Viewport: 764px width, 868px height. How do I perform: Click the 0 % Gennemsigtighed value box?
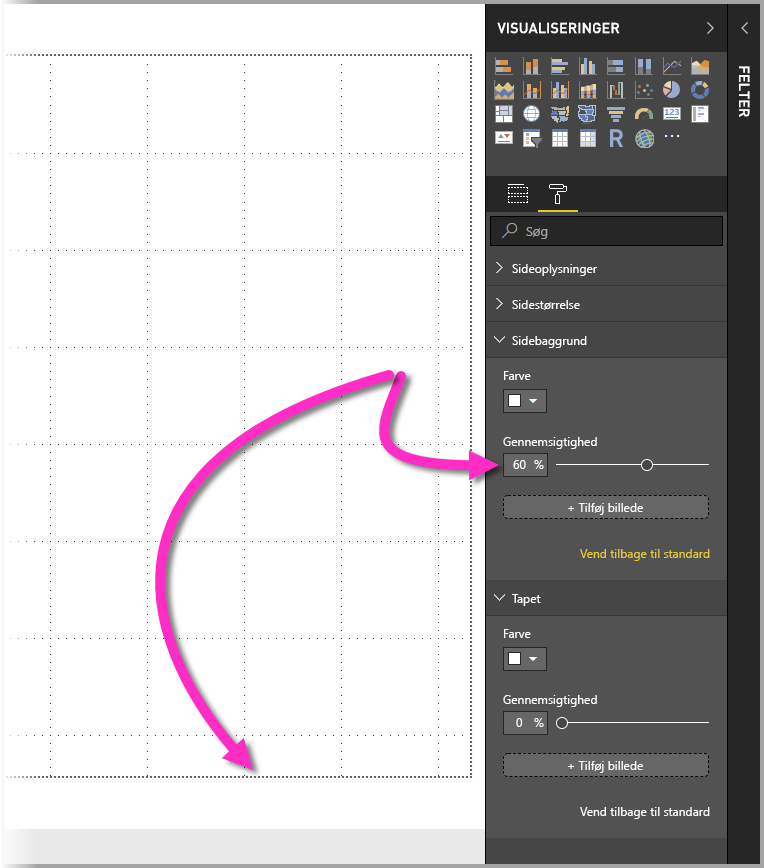pyautogui.click(x=525, y=723)
